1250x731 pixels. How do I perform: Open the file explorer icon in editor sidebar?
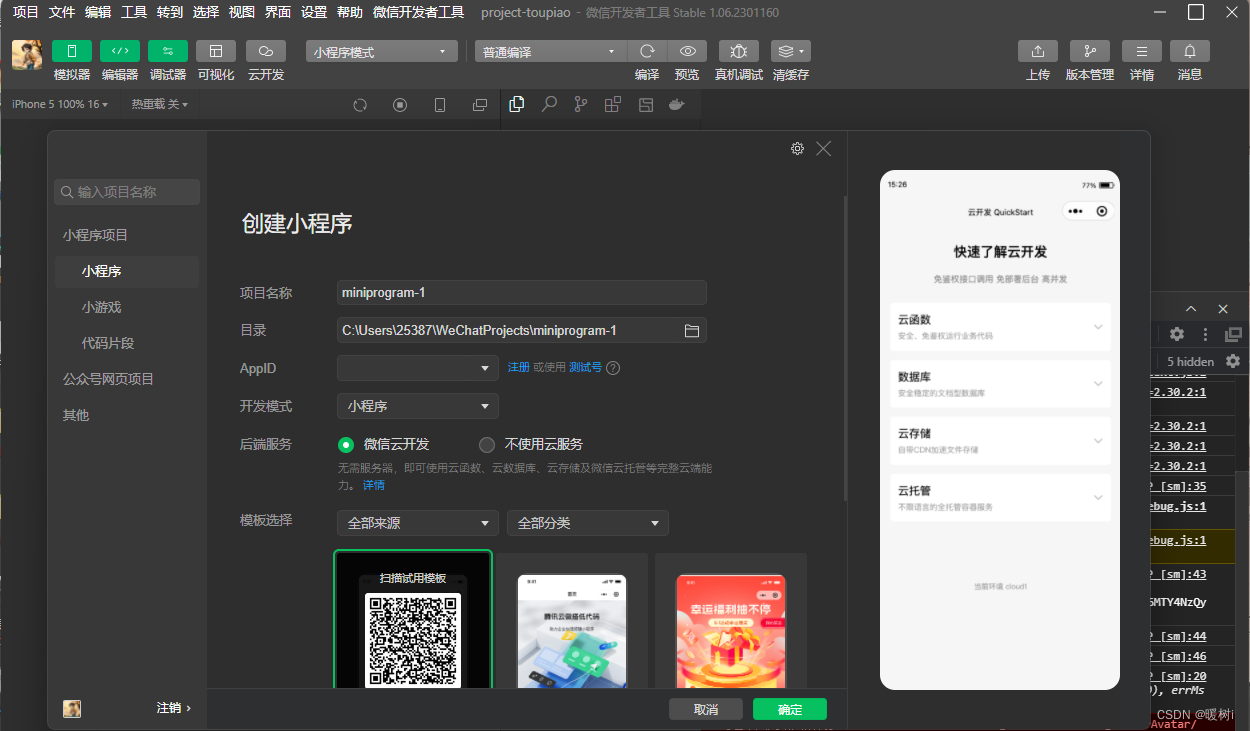click(517, 104)
